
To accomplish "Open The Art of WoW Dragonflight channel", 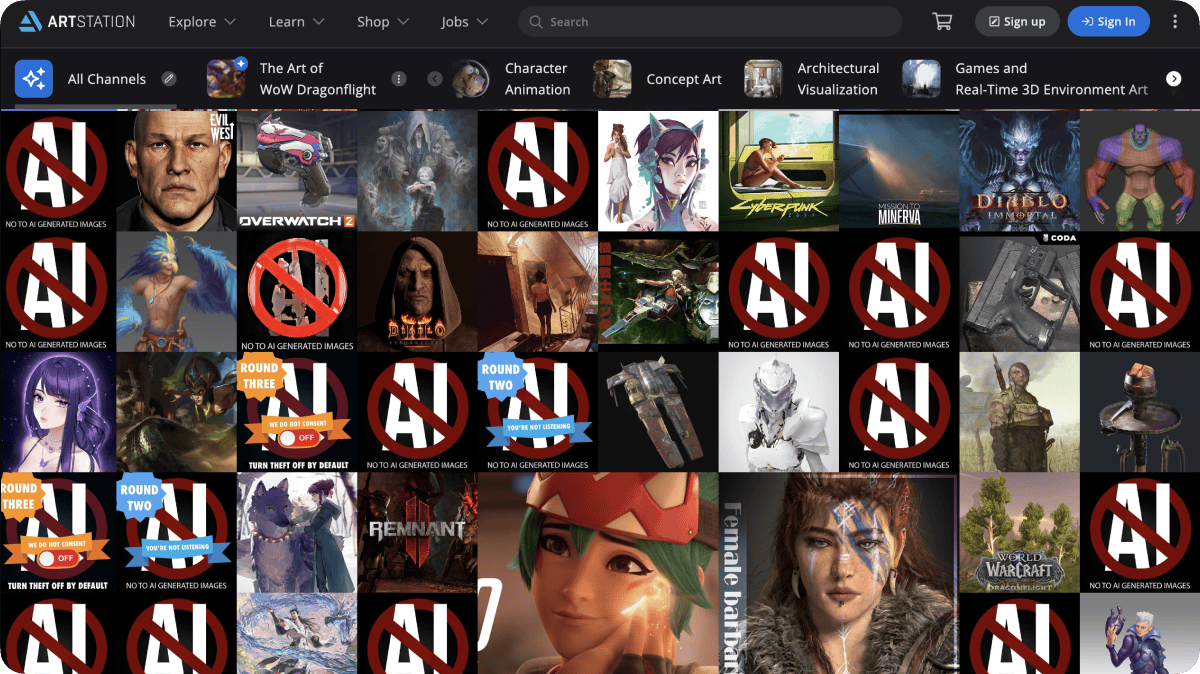I will point(307,78).
